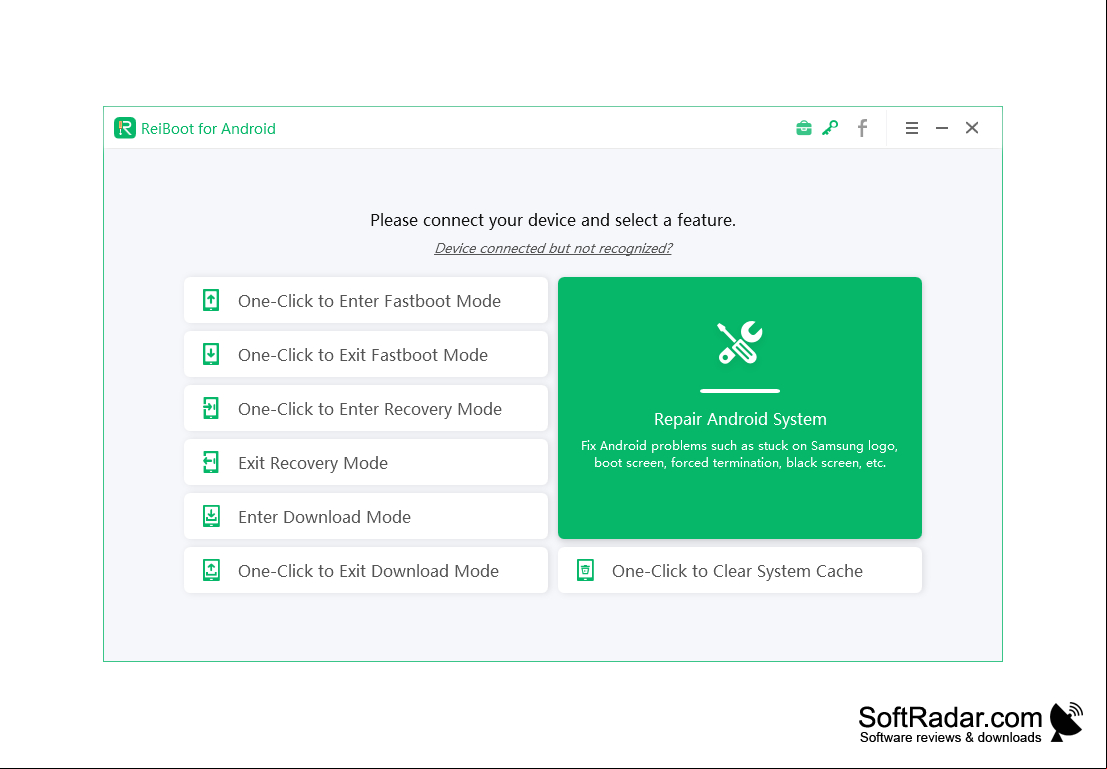The image size is (1107, 769).
Task: Click the key registration icon
Action: point(830,128)
